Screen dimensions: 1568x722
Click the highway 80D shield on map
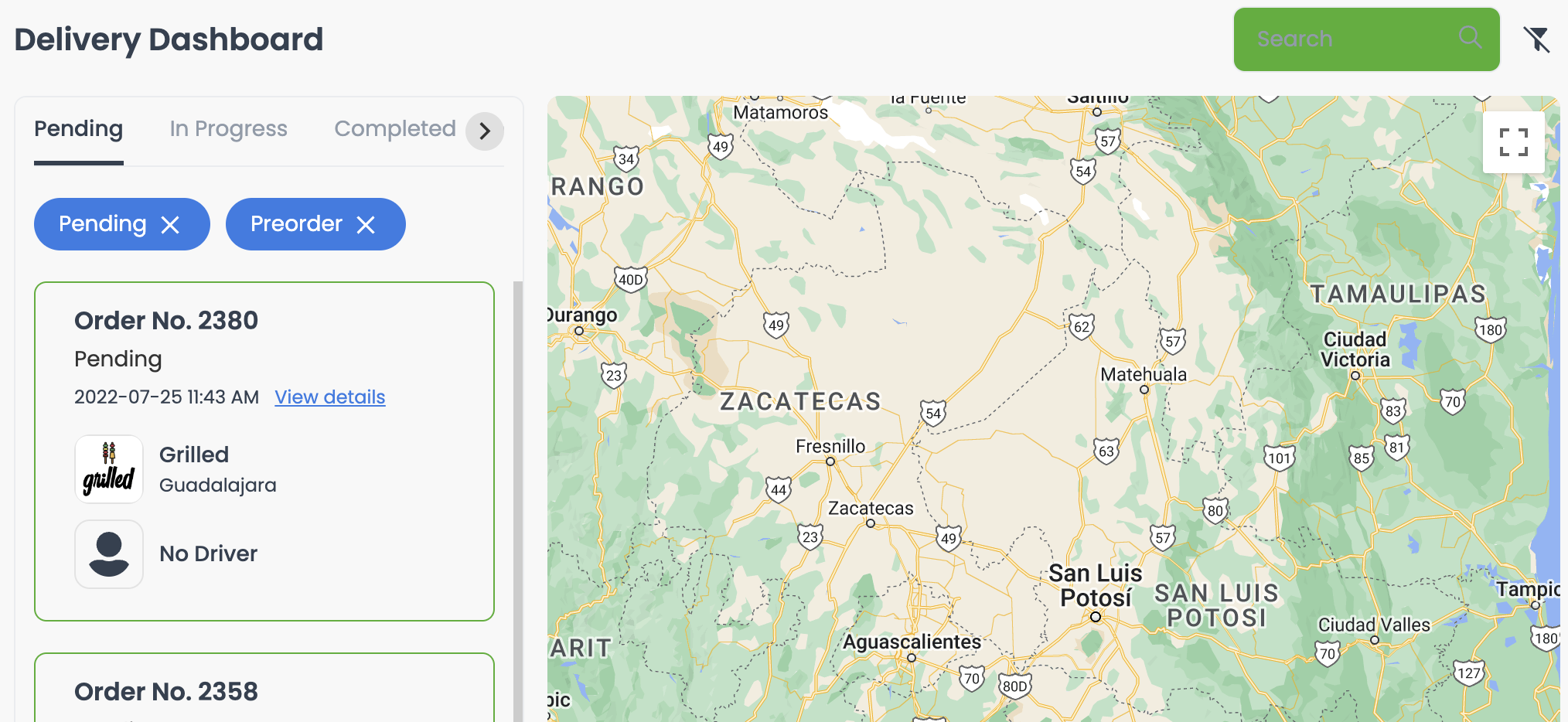[1014, 686]
